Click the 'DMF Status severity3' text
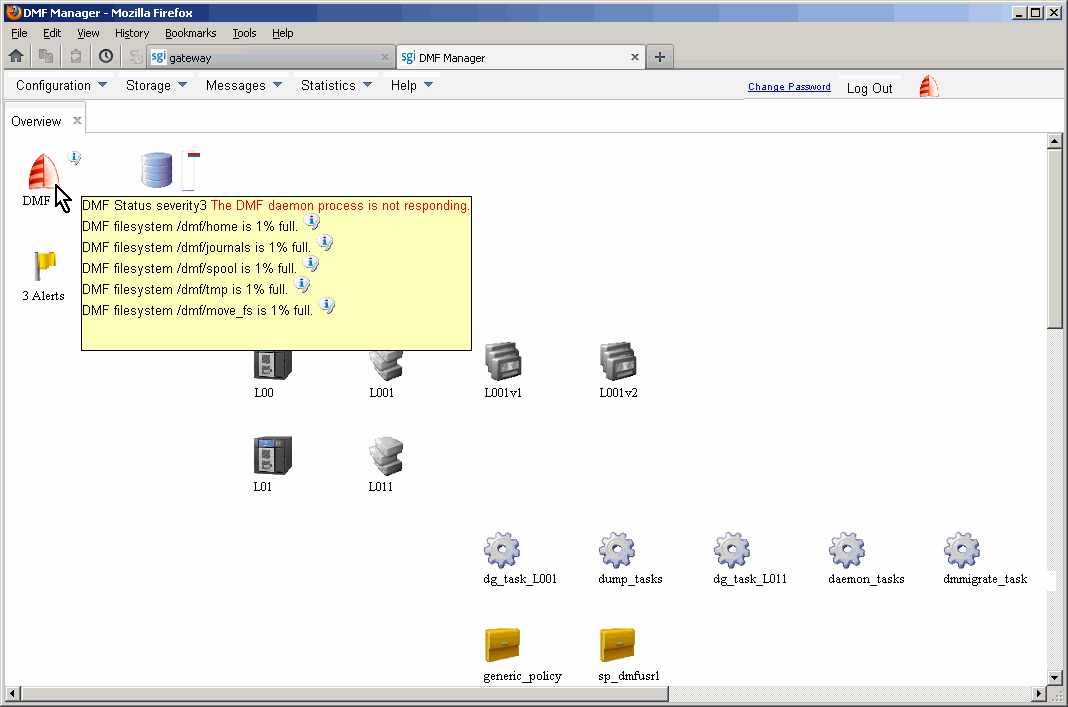 (144, 205)
